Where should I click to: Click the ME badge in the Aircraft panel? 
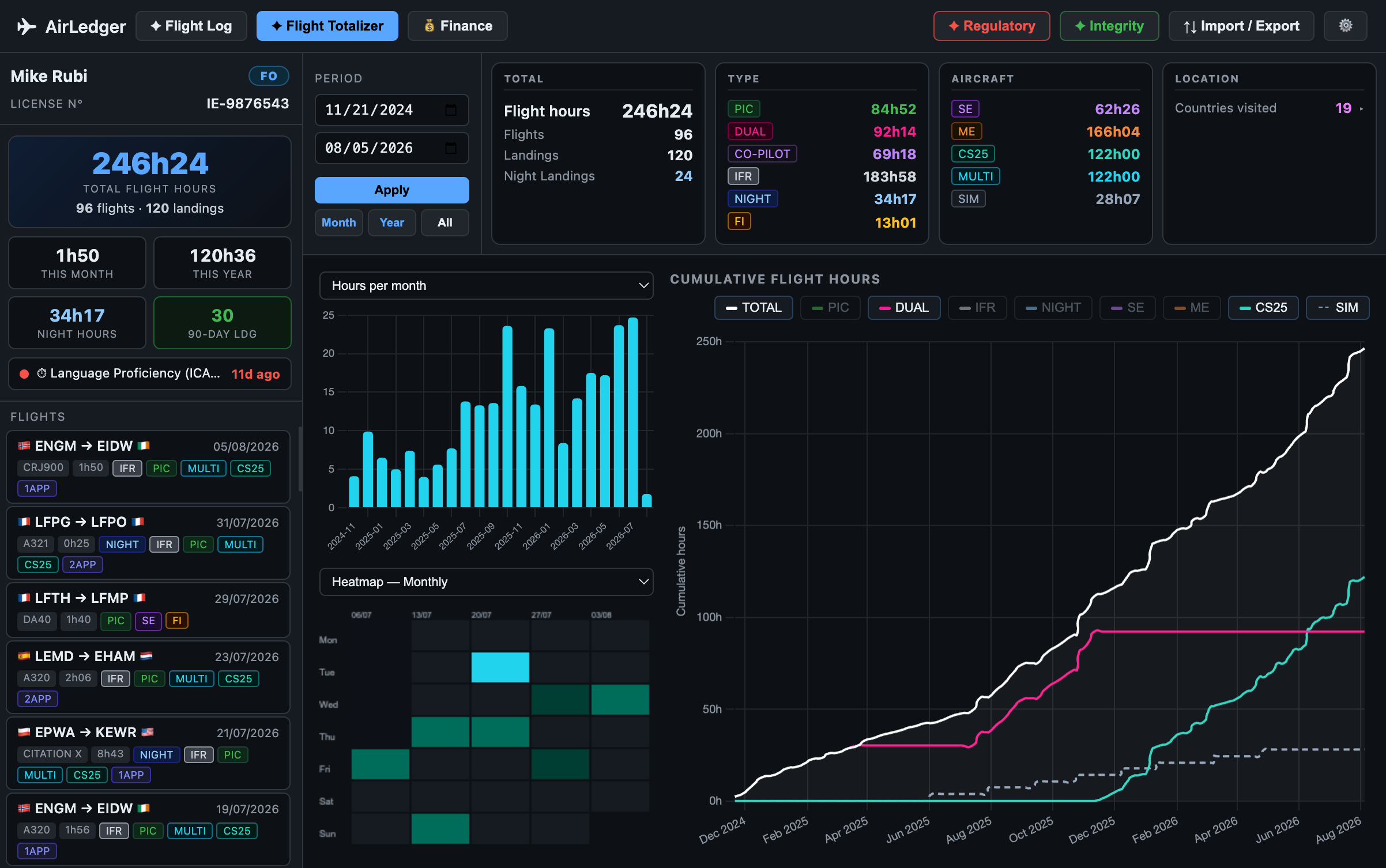[966, 131]
